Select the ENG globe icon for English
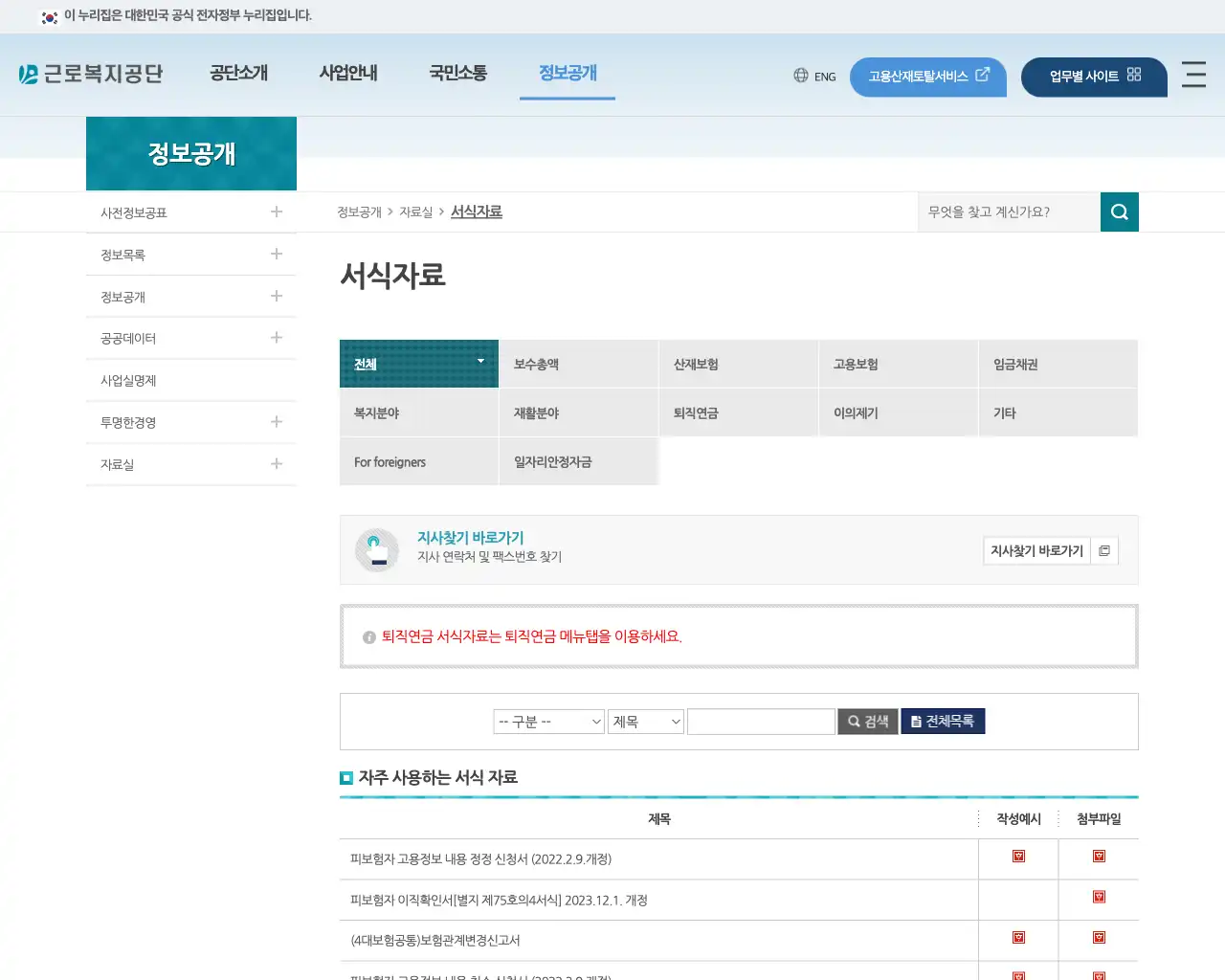Screen dimensions: 1225x980 tap(800, 76)
